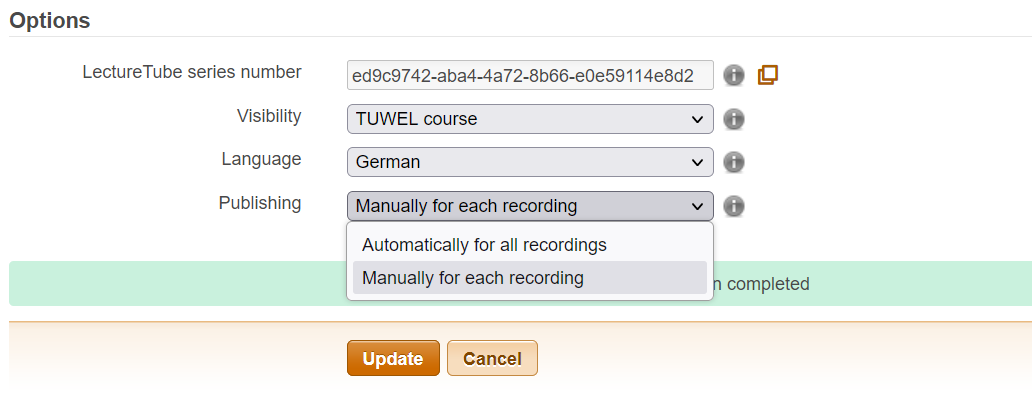Open the Visibility dropdown showing TUWEL course

pyautogui.click(x=530, y=119)
